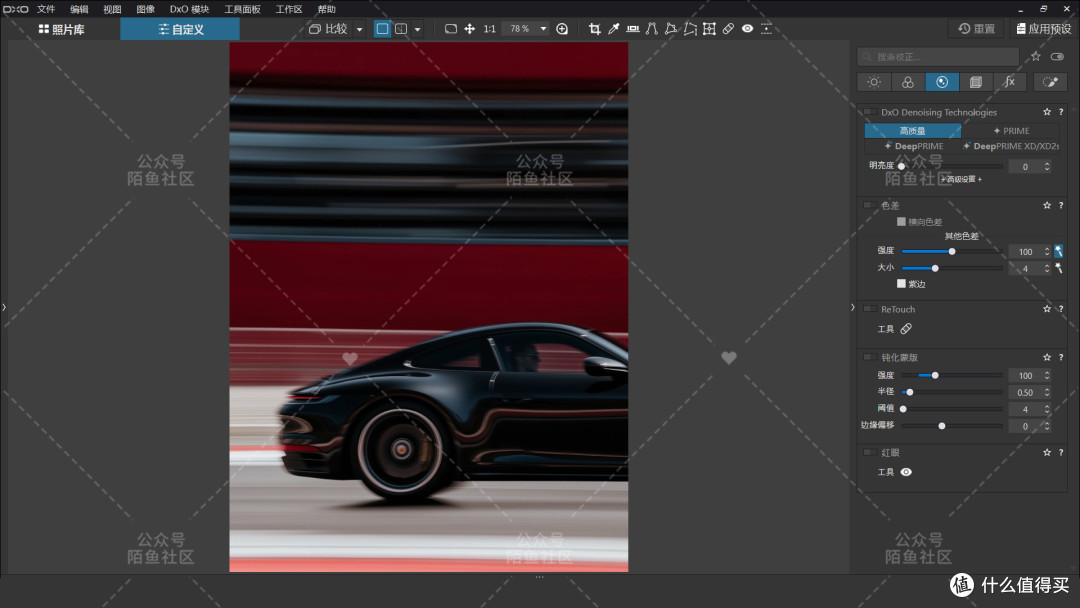Screen dimensions: 1080x608
Task: Adjust the unsharp mask edge offset slider
Action: tap(952, 426)
